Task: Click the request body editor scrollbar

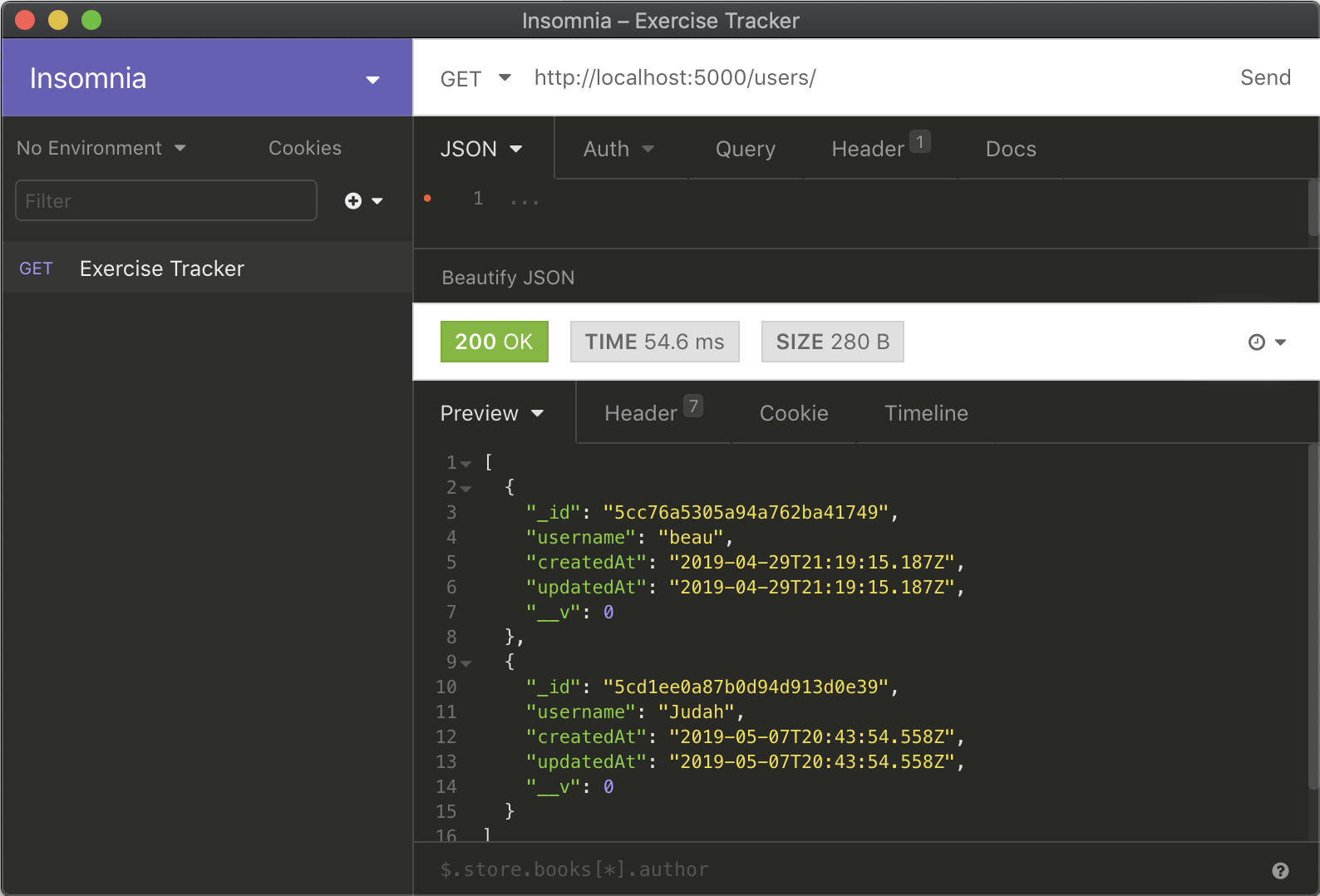Action: (x=1313, y=208)
